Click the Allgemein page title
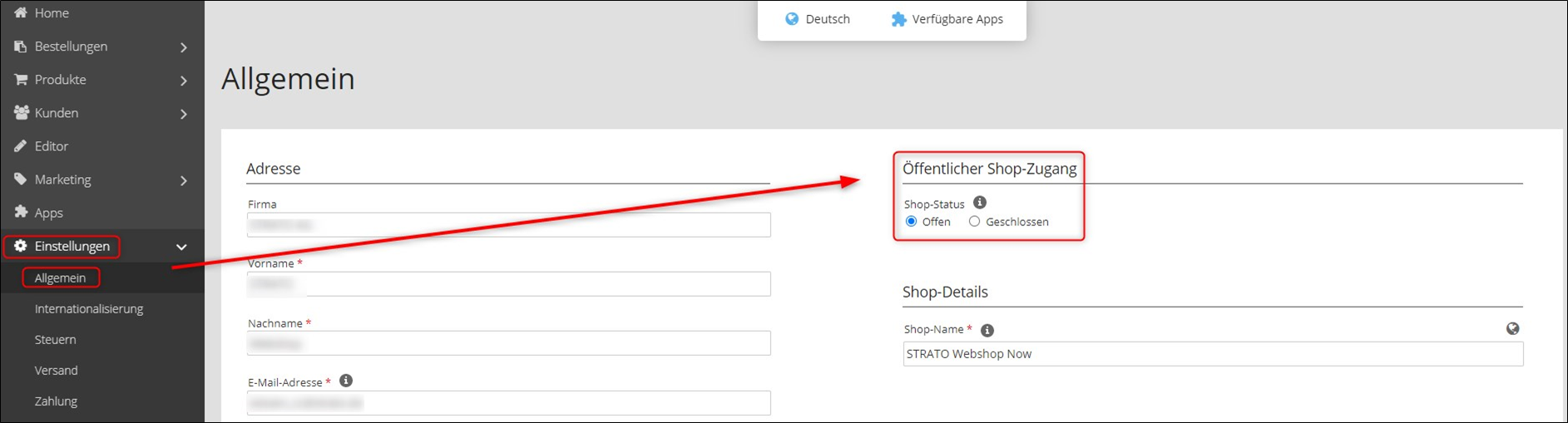This screenshot has height=423, width=1568. [288, 78]
